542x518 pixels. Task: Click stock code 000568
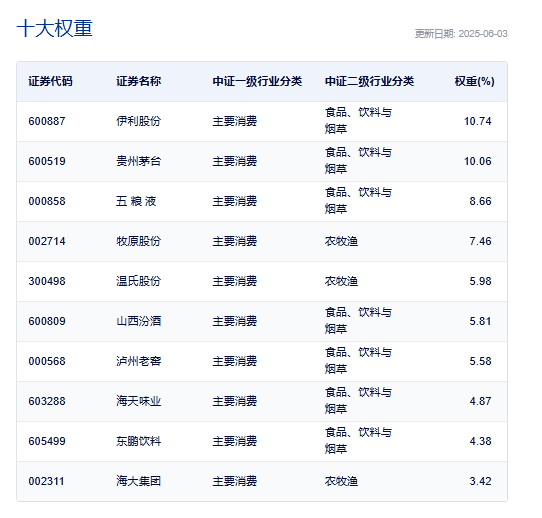(47, 361)
